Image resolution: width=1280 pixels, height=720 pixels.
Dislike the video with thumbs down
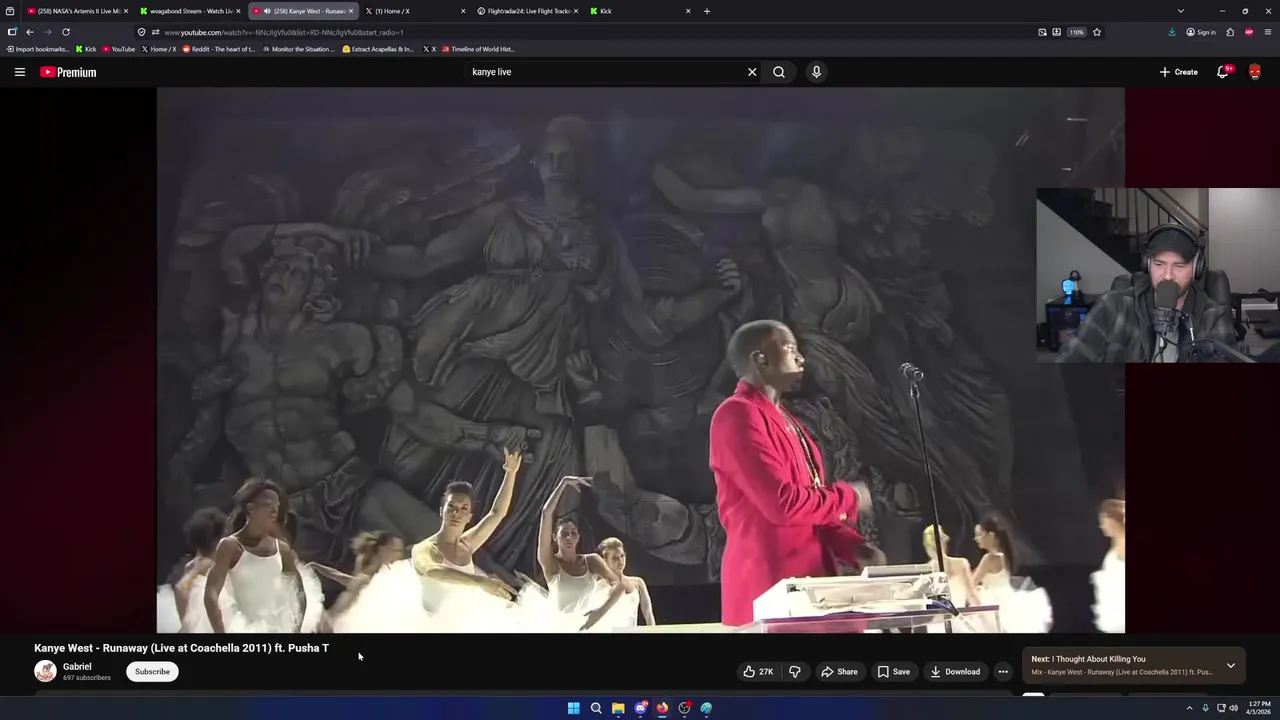coord(795,672)
